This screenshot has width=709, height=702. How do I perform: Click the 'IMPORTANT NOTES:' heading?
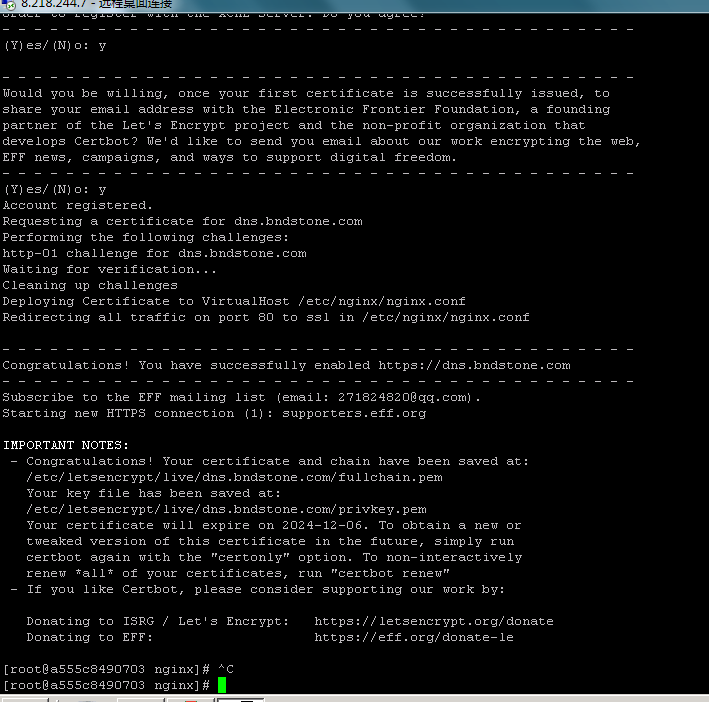click(66, 445)
